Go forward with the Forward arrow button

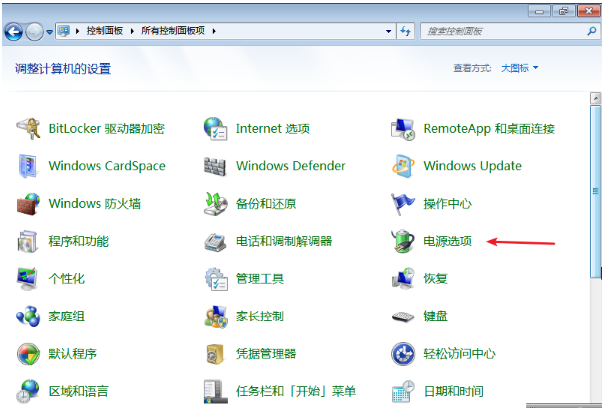point(35,32)
